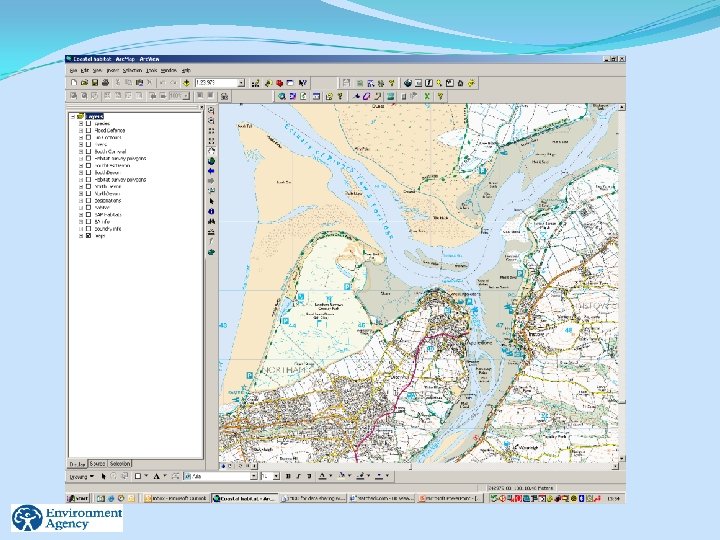Click the Fixed Zoom In icon

211,131
